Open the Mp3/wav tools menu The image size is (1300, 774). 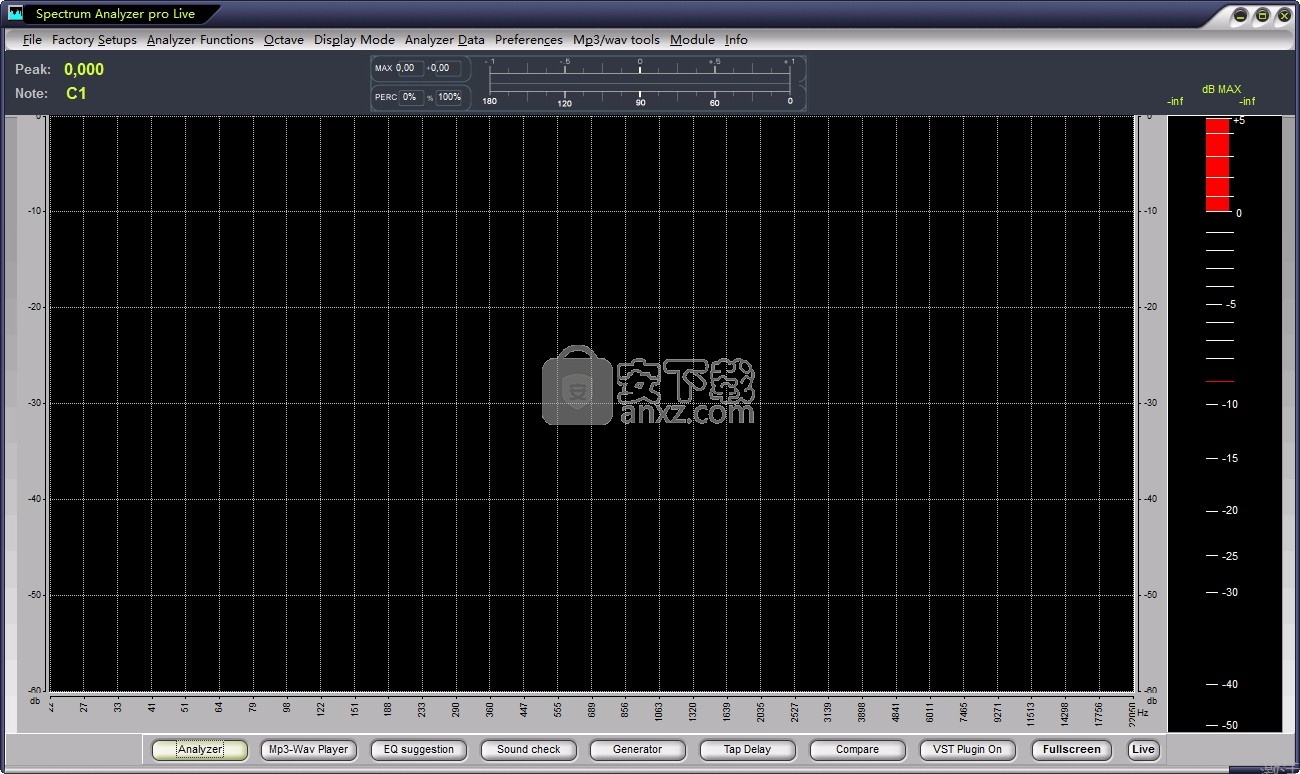click(x=617, y=40)
